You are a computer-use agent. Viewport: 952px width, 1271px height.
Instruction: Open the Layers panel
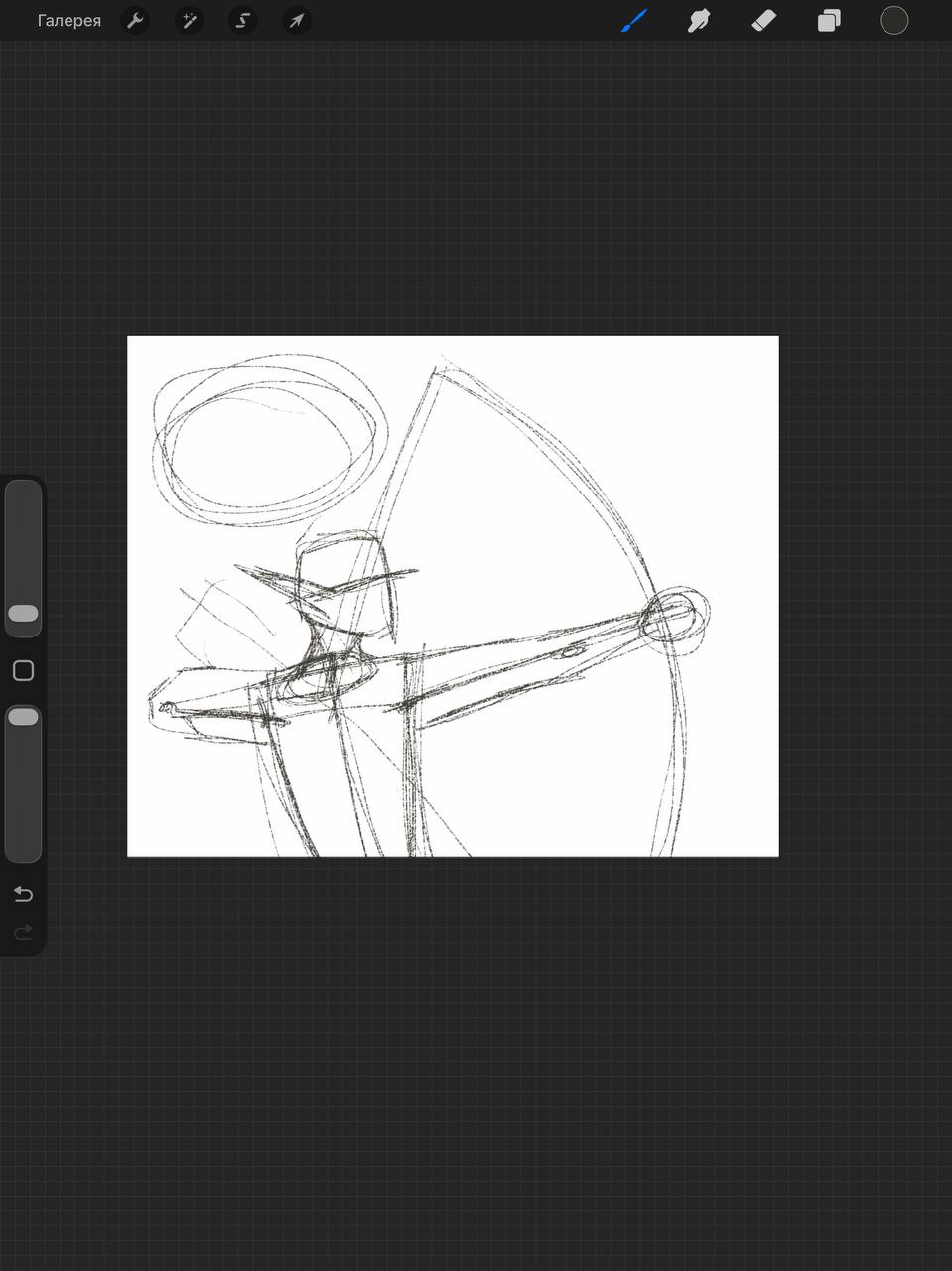click(829, 21)
